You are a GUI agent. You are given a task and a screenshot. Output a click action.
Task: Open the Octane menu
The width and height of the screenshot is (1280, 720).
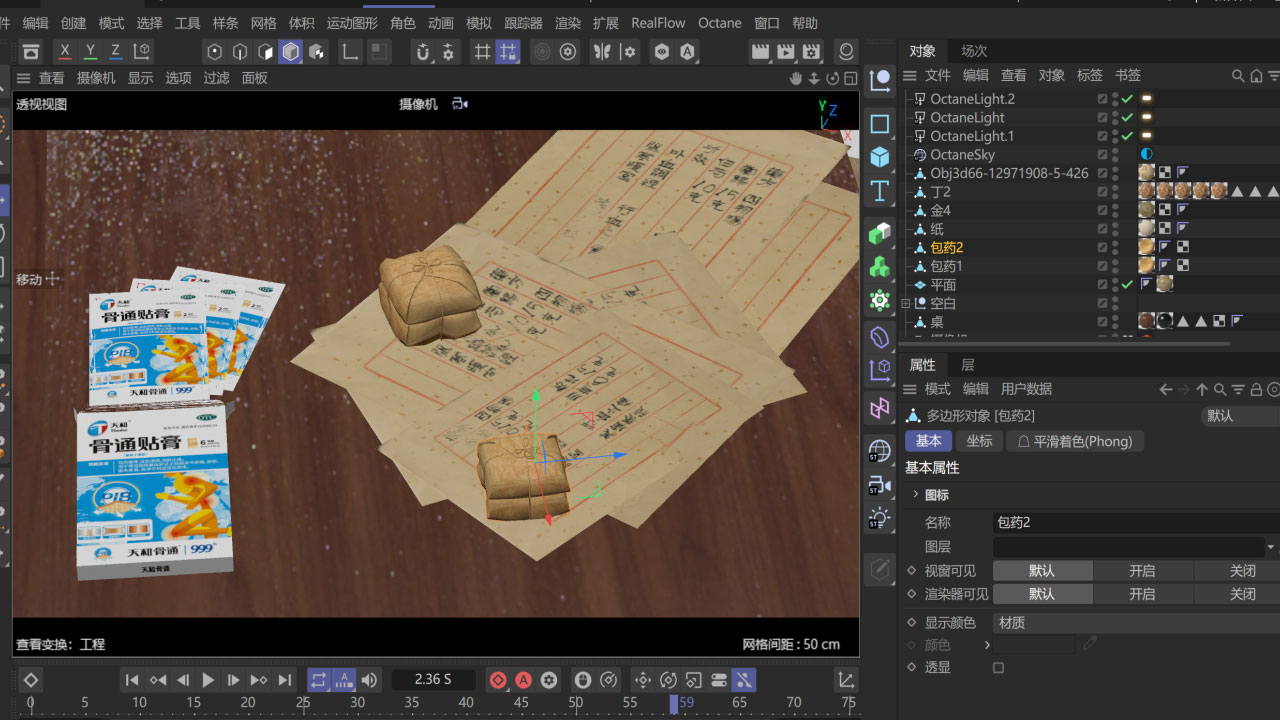(x=719, y=22)
